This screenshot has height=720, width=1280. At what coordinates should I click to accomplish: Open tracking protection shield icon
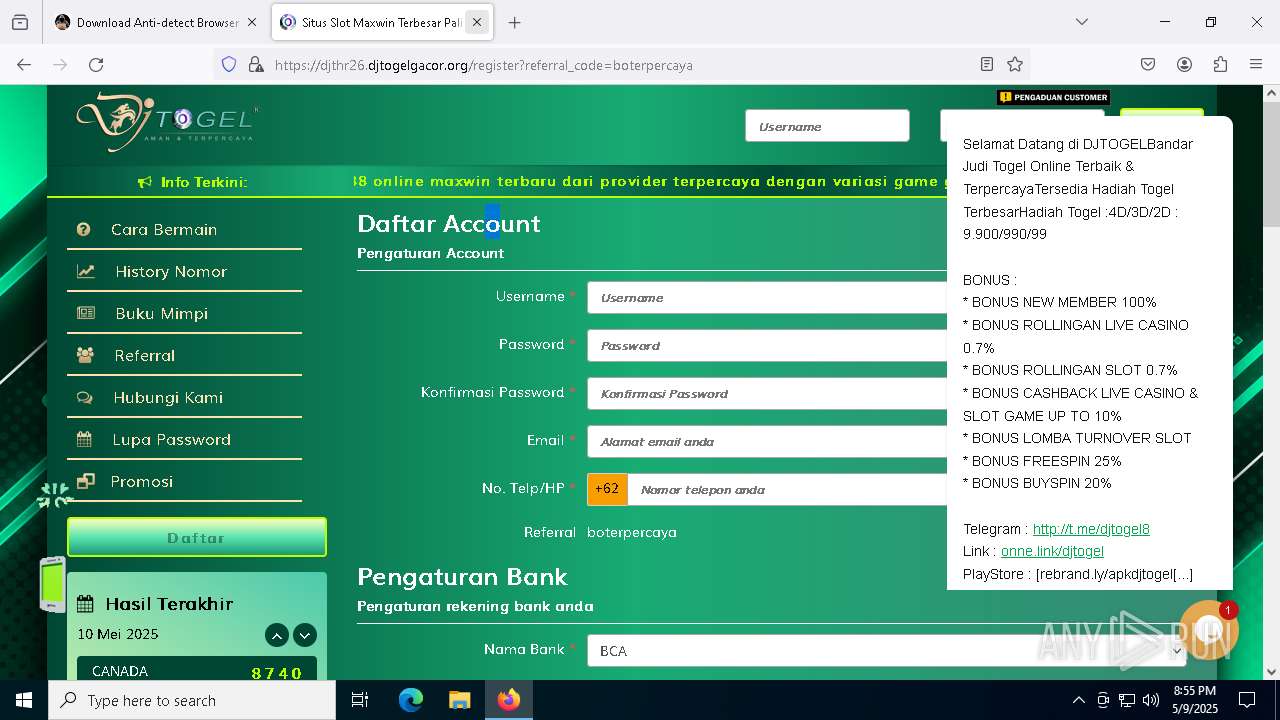[x=229, y=65]
